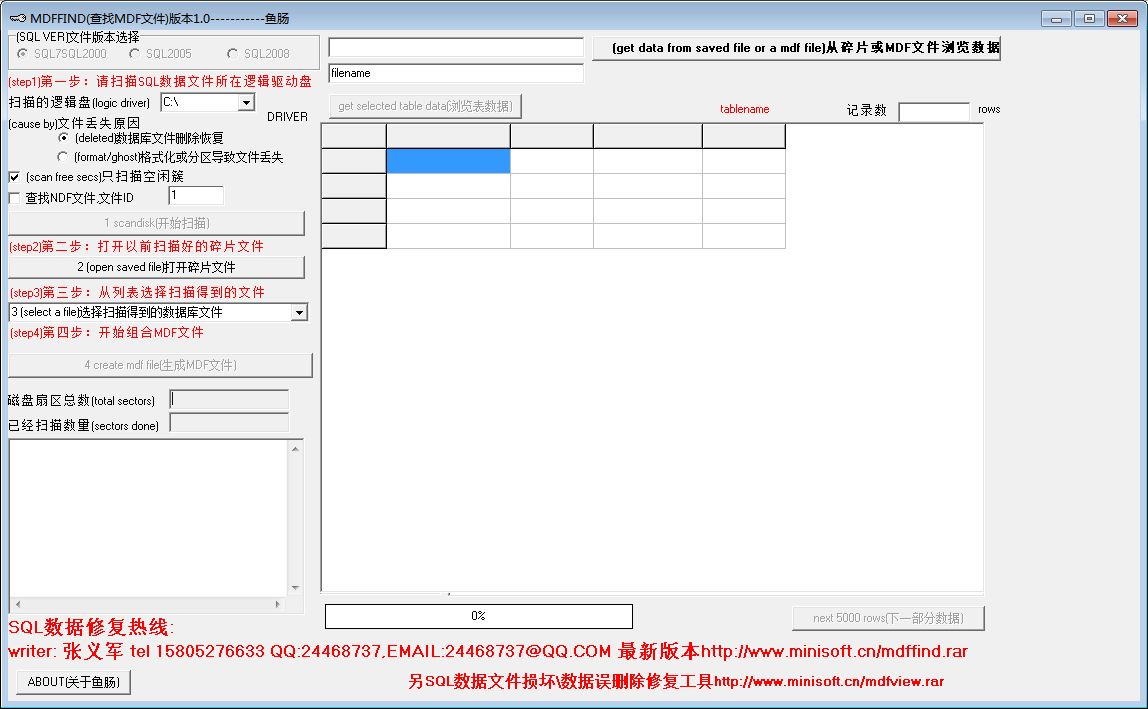Viewport: 1148px width, 709px height.
Task: Click the 0% progress bar
Action: pyautogui.click(x=478, y=616)
